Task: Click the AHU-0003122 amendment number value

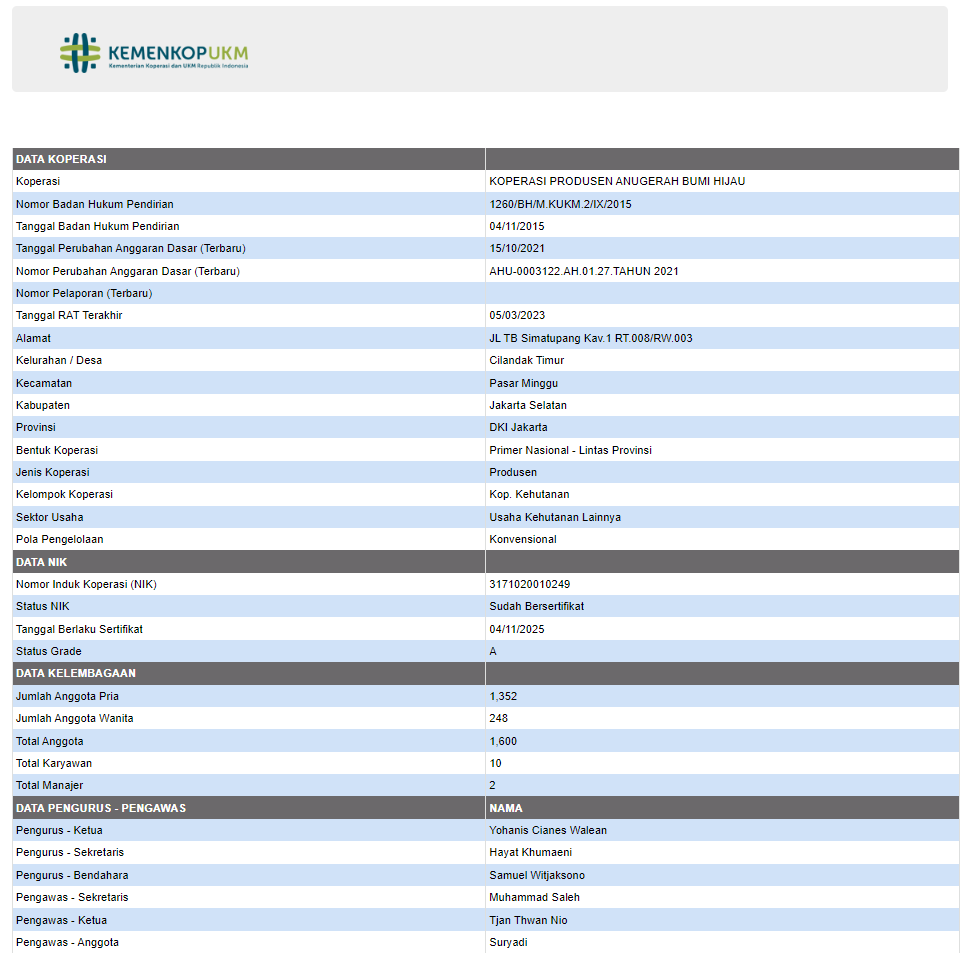Action: tap(584, 271)
